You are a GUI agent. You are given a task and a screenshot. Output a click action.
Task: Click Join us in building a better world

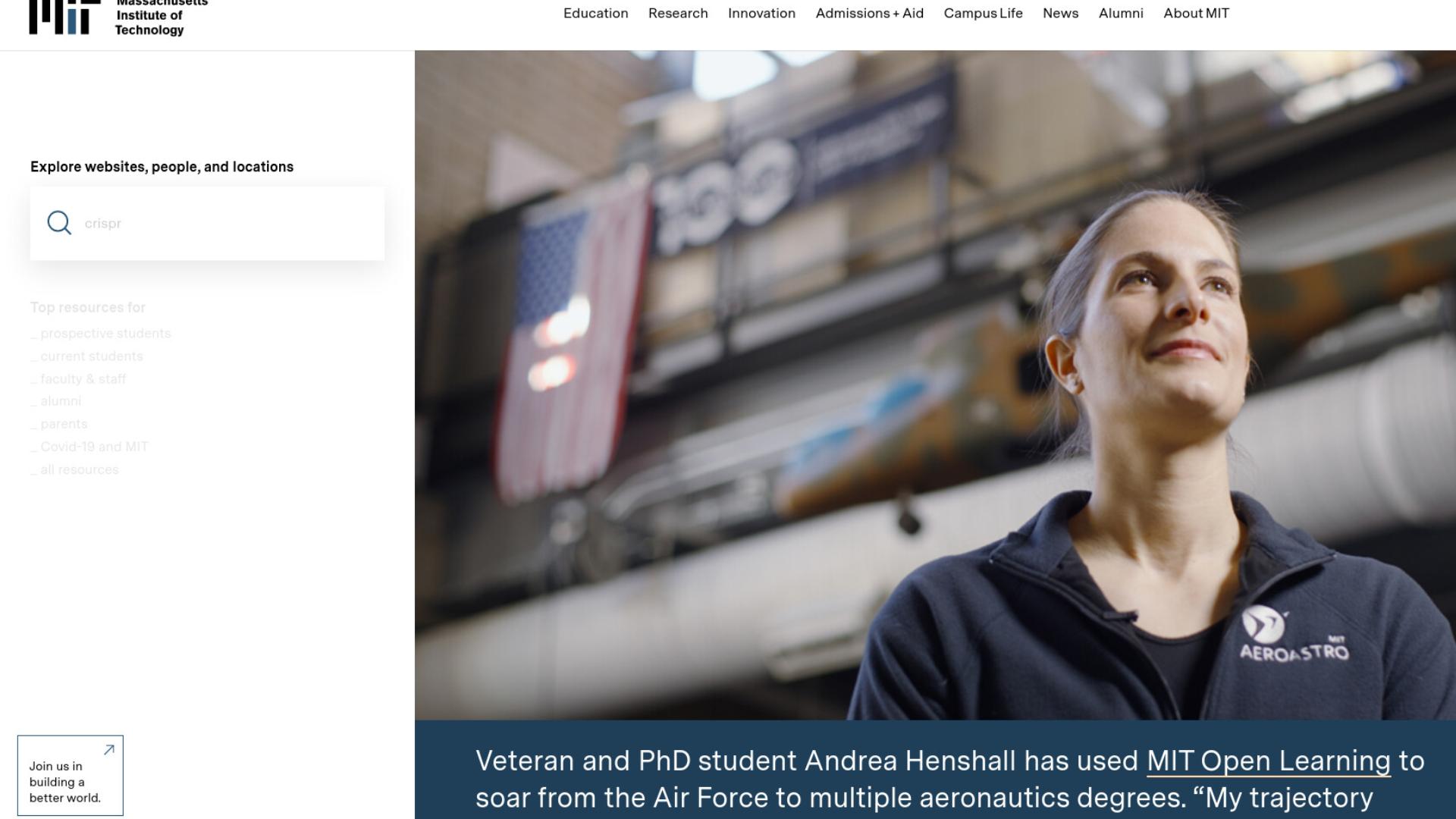[x=71, y=776]
